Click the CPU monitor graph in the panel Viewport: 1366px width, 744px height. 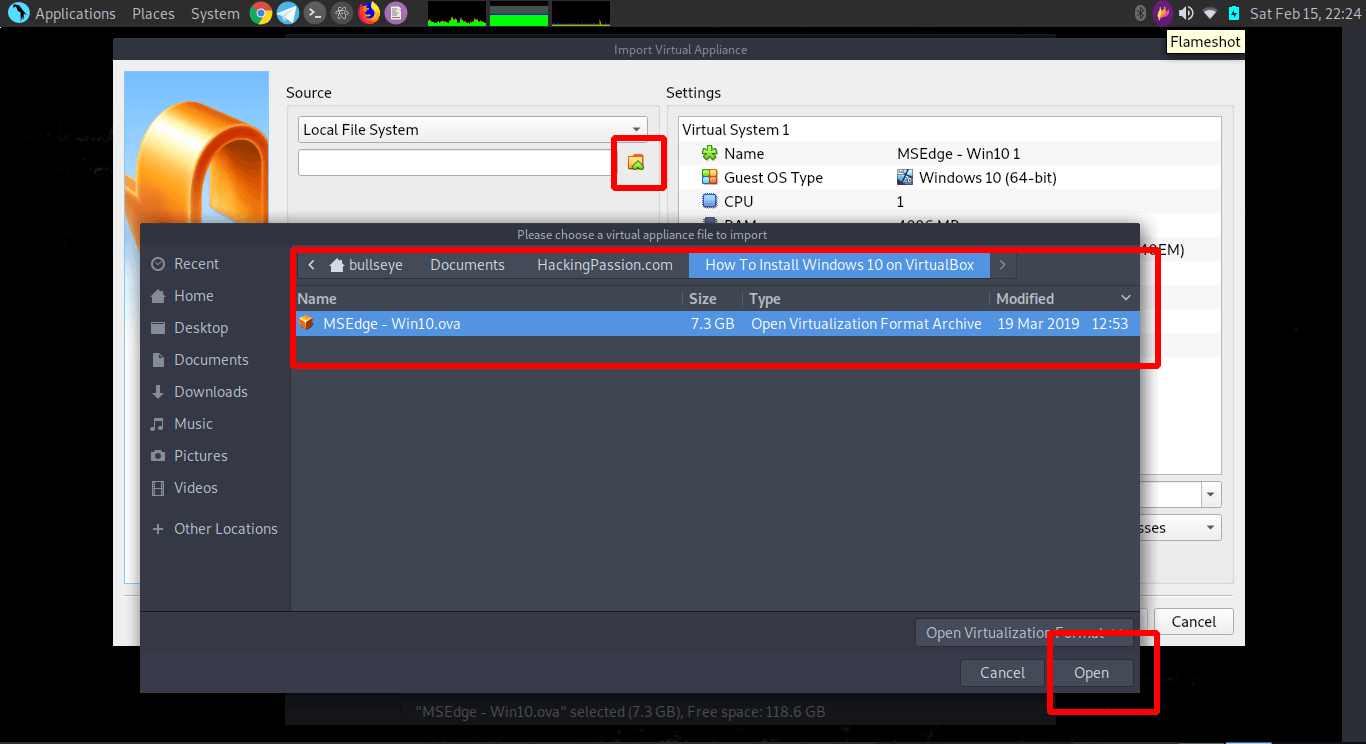pos(457,13)
